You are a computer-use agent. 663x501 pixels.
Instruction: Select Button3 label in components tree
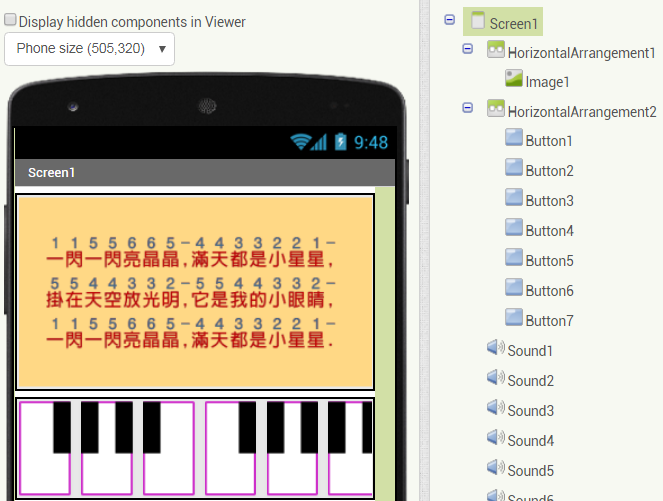pos(550,201)
